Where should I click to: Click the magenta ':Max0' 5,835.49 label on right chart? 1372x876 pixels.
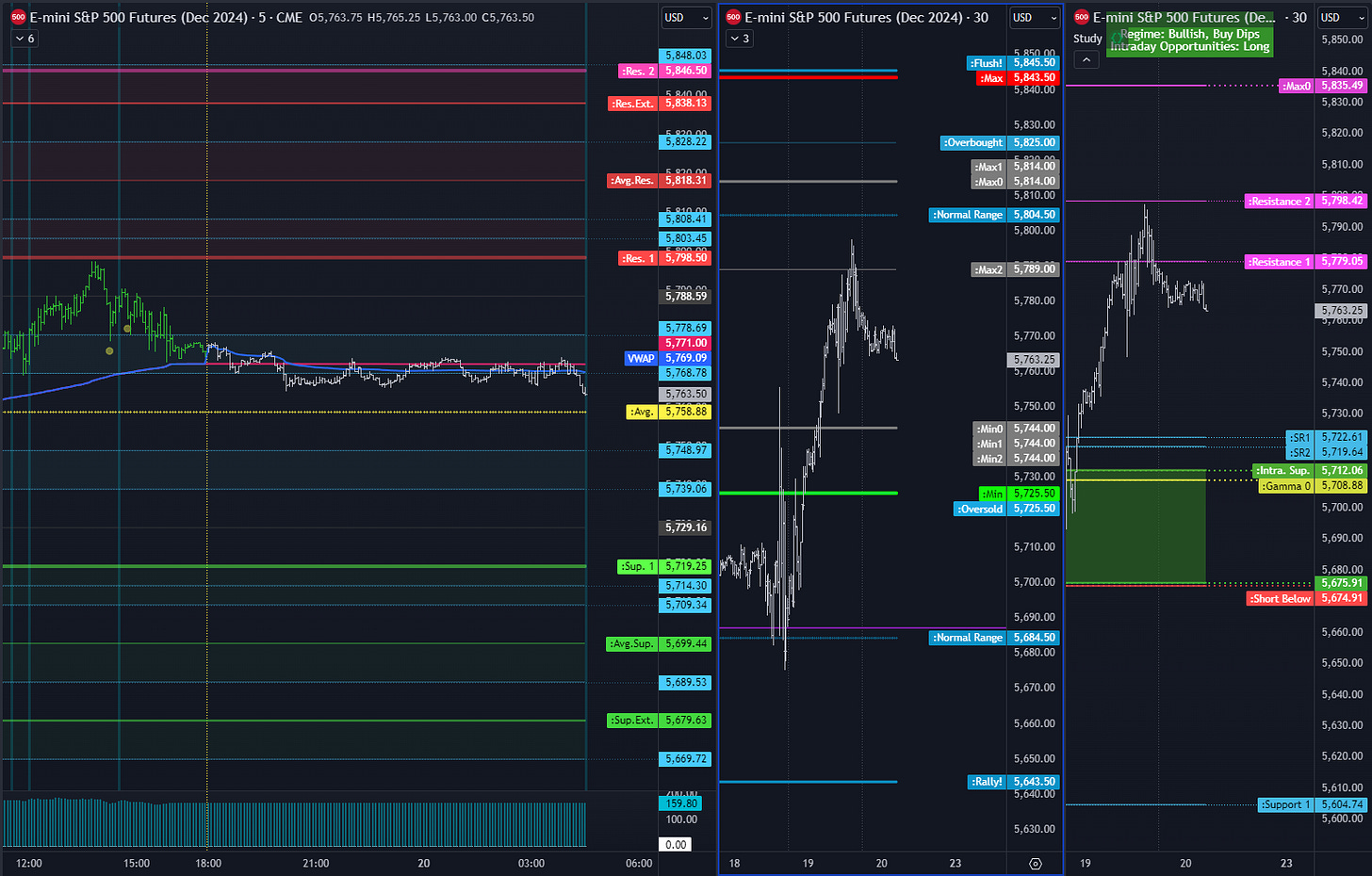[1297, 86]
